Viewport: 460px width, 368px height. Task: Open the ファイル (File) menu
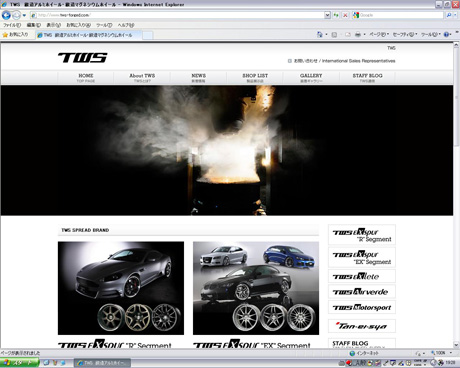point(12,25)
